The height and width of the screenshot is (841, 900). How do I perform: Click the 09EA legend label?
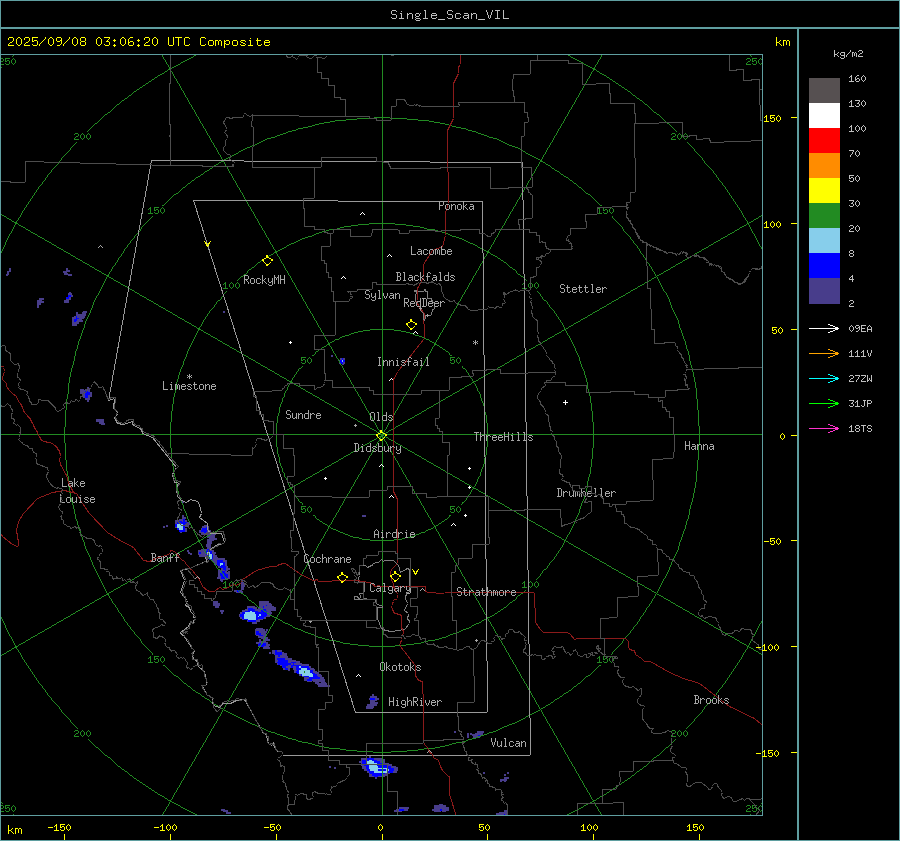tap(860, 328)
